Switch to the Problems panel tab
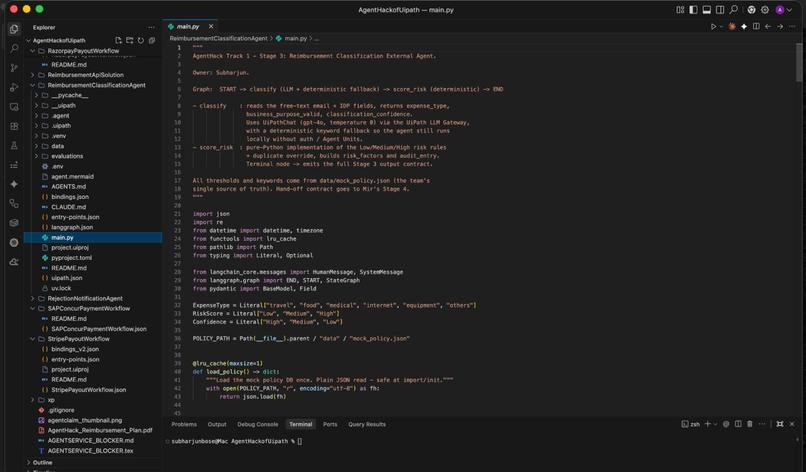Image resolution: width=806 pixels, height=472 pixels. pos(184,425)
